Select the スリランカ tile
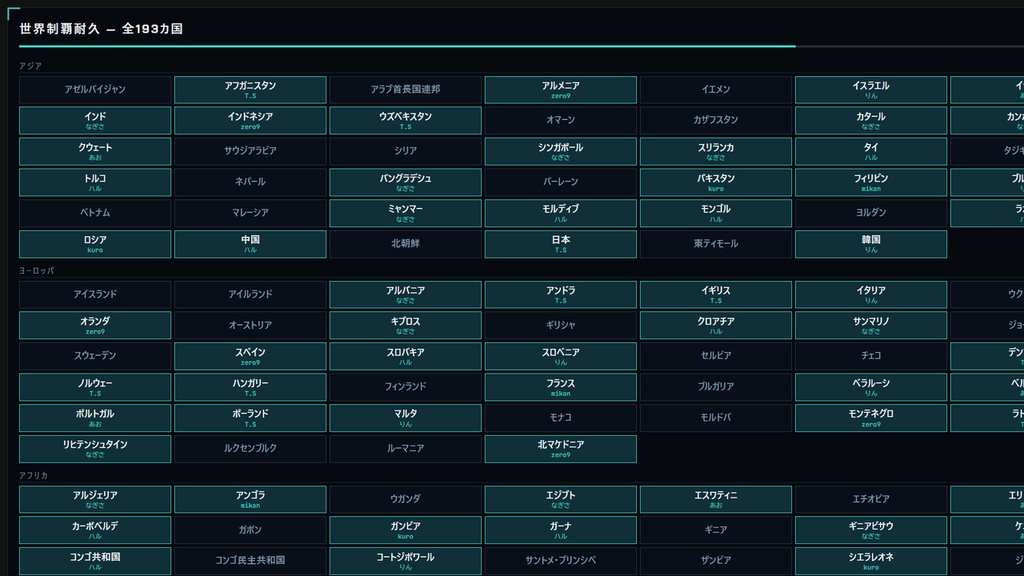Image resolution: width=1024 pixels, height=576 pixels. pyautogui.click(x=716, y=151)
